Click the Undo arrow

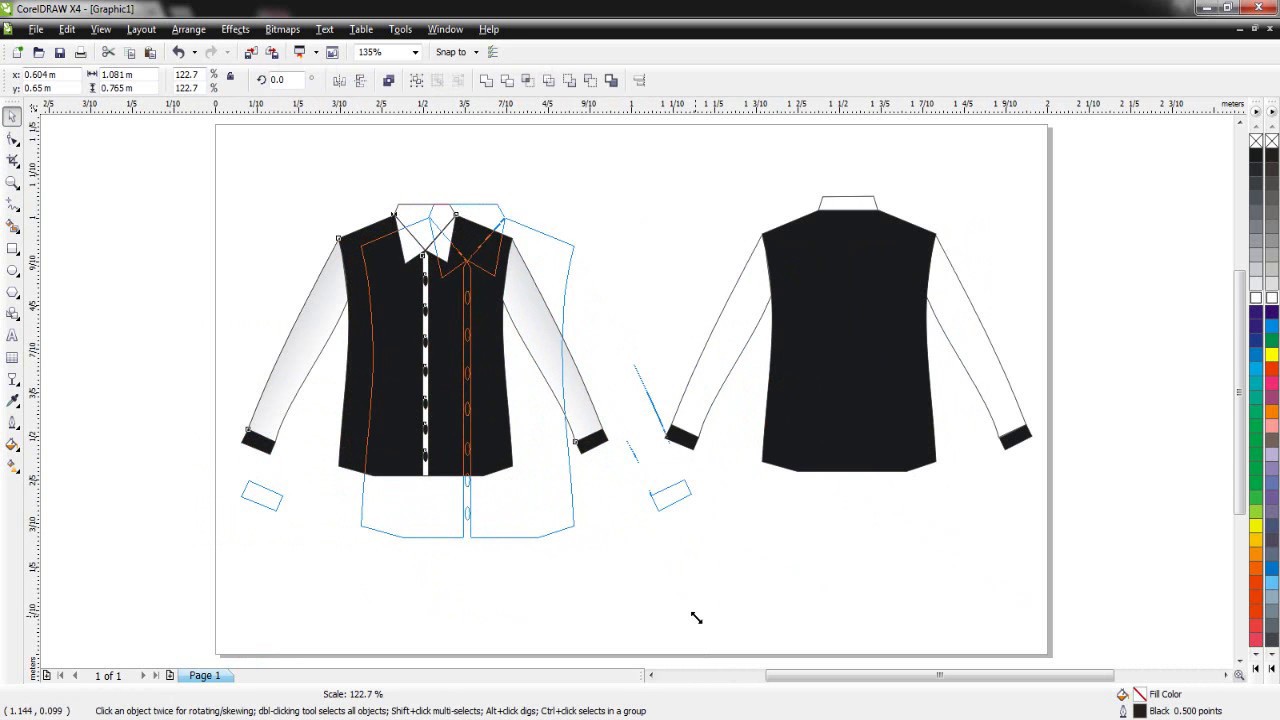pos(178,52)
